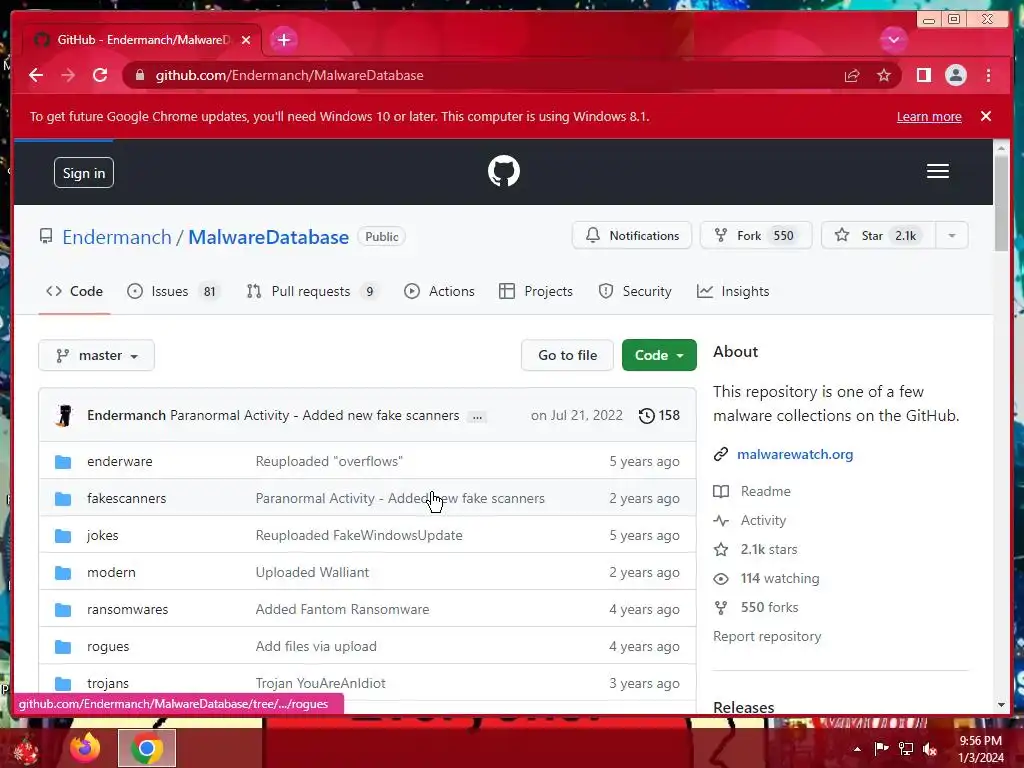
Task: Open the fakescanners folder
Action: pyautogui.click(x=127, y=498)
